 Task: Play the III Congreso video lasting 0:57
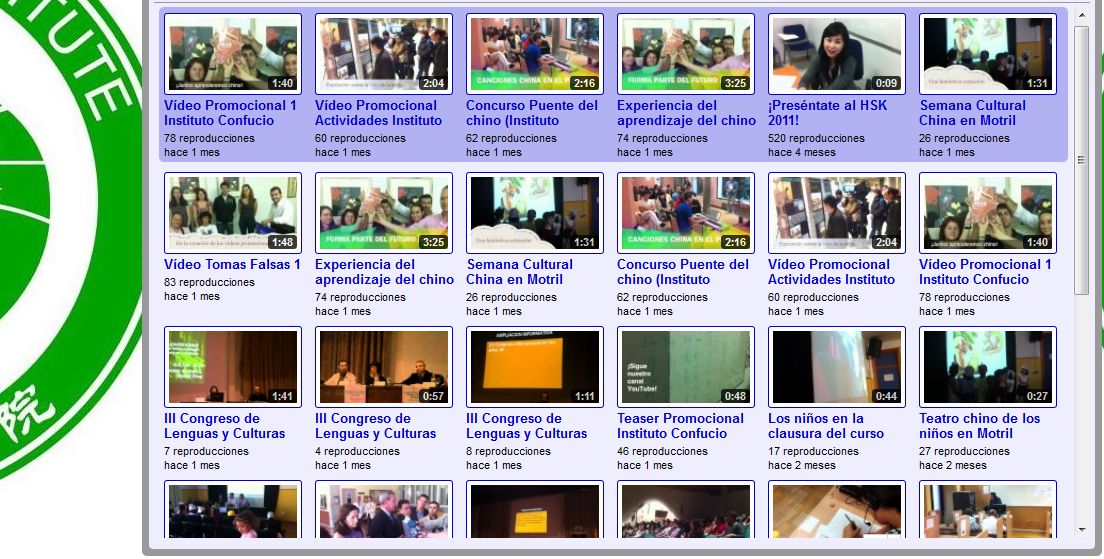click(384, 367)
